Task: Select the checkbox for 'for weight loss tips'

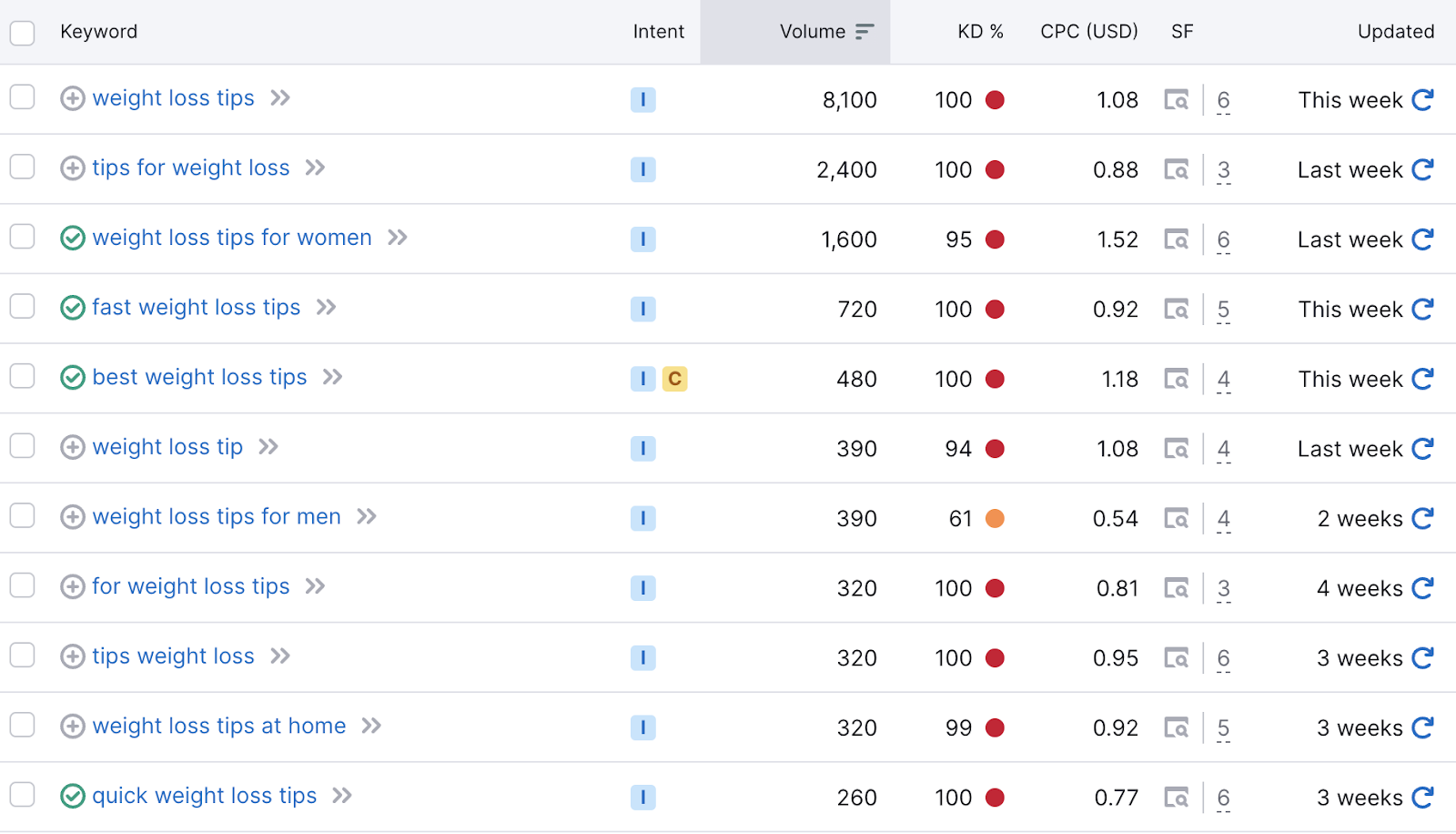Action: (x=23, y=585)
